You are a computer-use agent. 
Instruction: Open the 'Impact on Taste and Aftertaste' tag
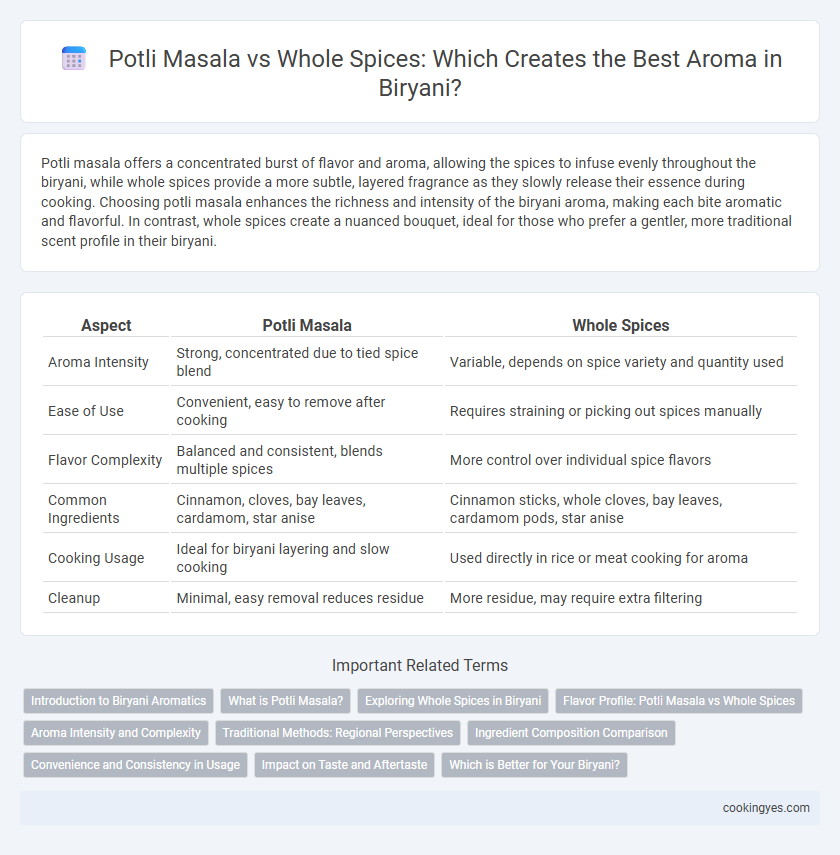point(344,765)
